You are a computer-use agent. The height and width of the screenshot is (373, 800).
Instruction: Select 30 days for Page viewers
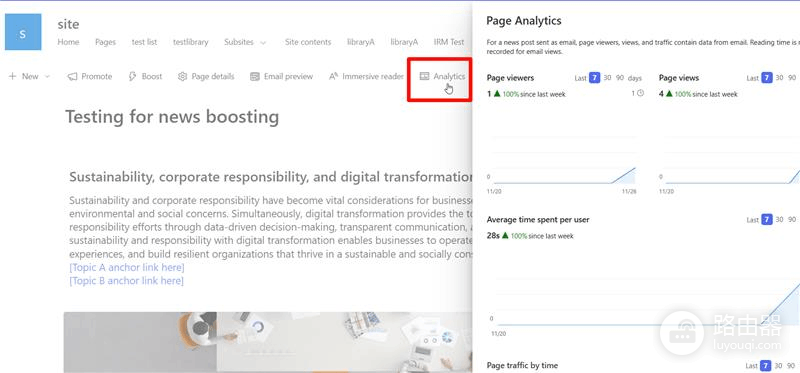pos(607,78)
